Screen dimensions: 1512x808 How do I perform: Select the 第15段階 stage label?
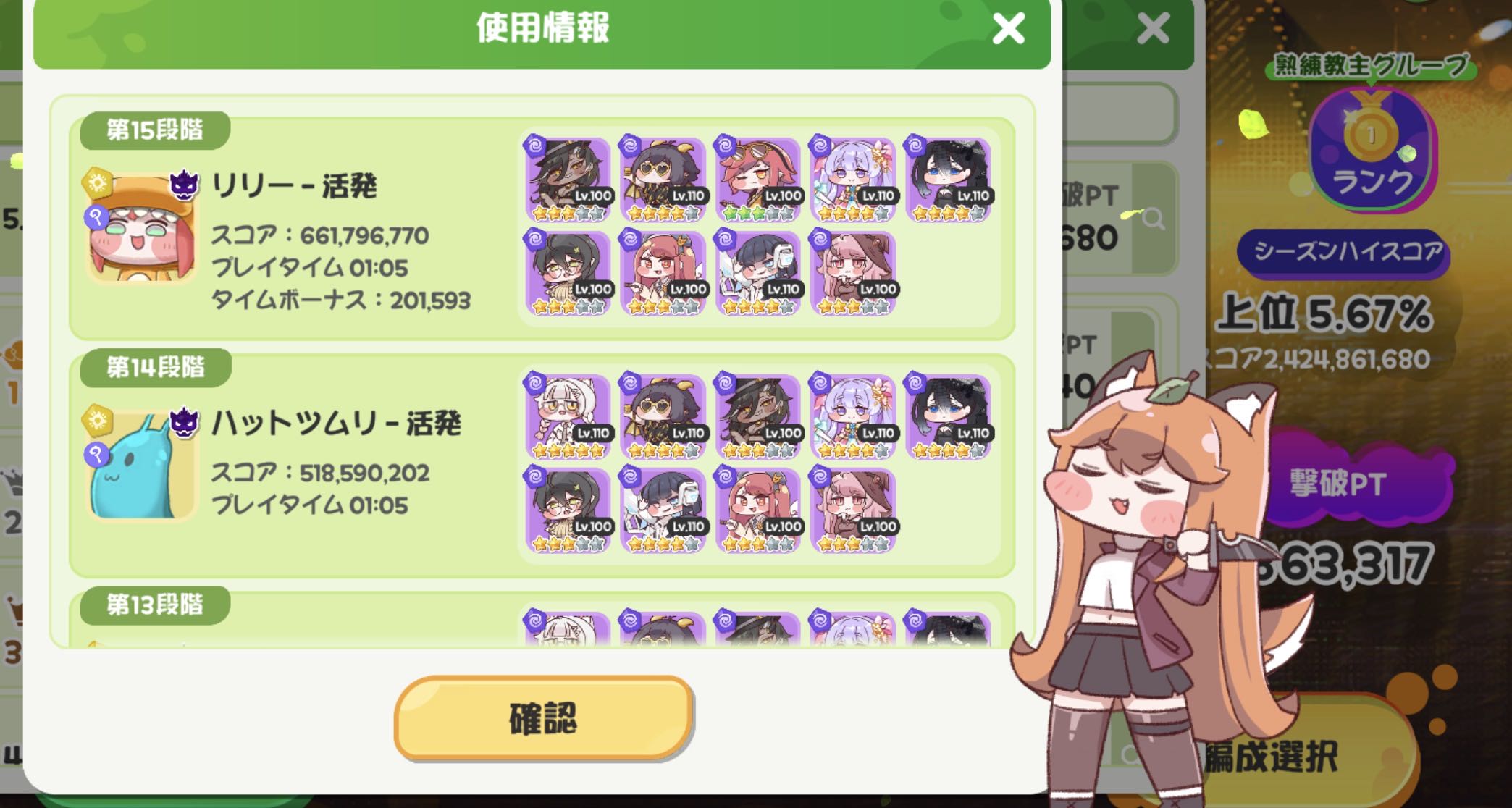[x=155, y=130]
